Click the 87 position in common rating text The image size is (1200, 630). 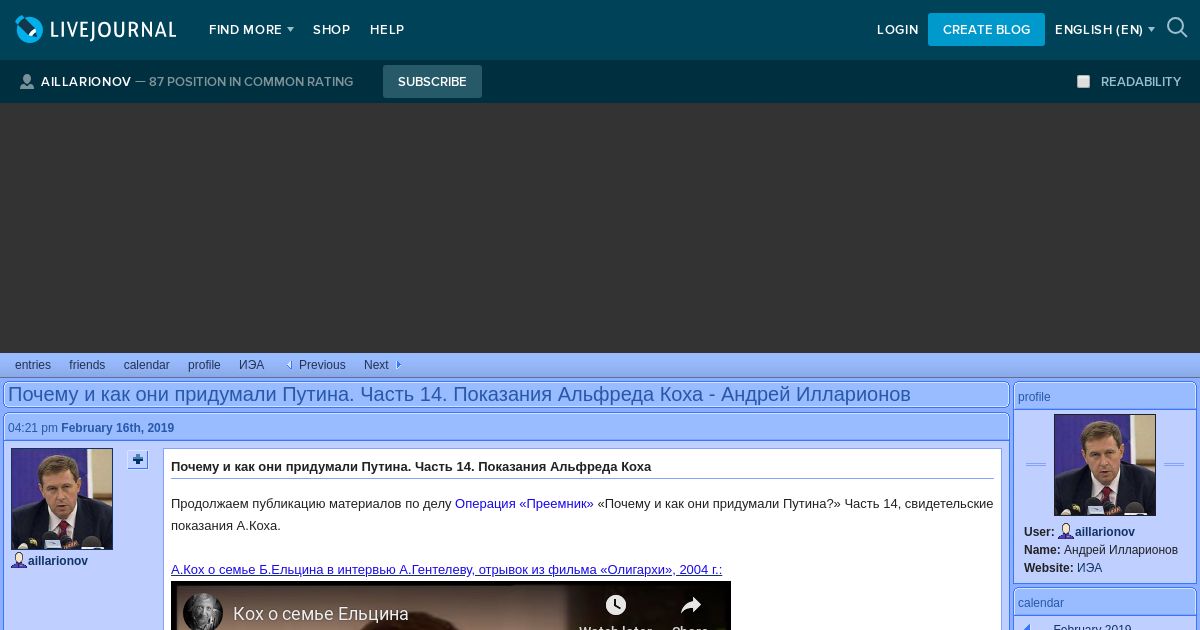251,82
